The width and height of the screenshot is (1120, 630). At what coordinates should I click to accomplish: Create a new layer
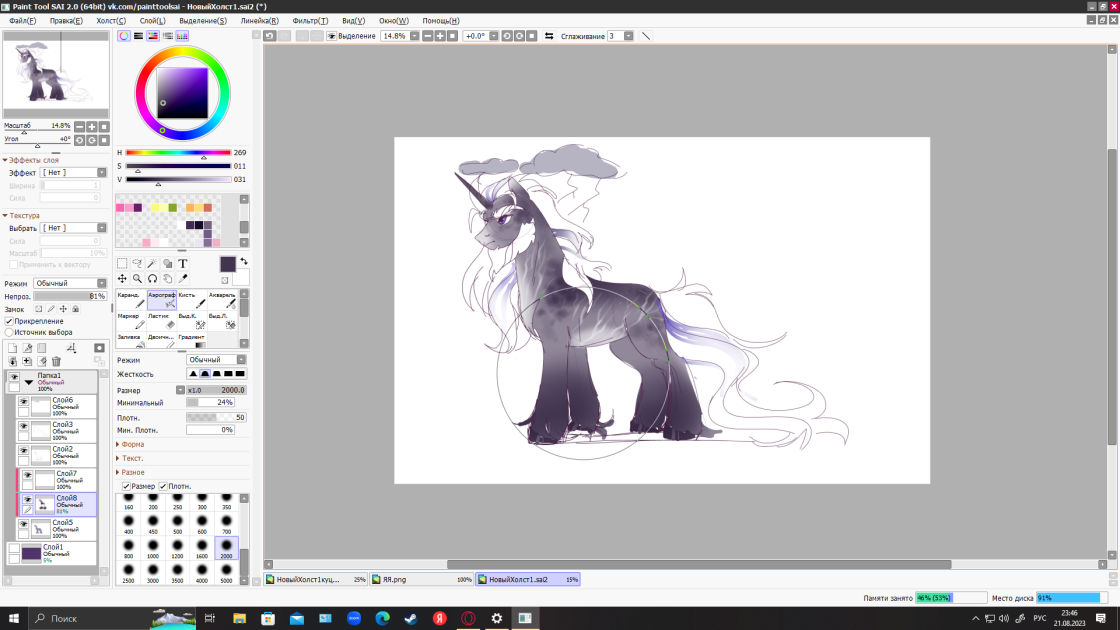click(12, 348)
